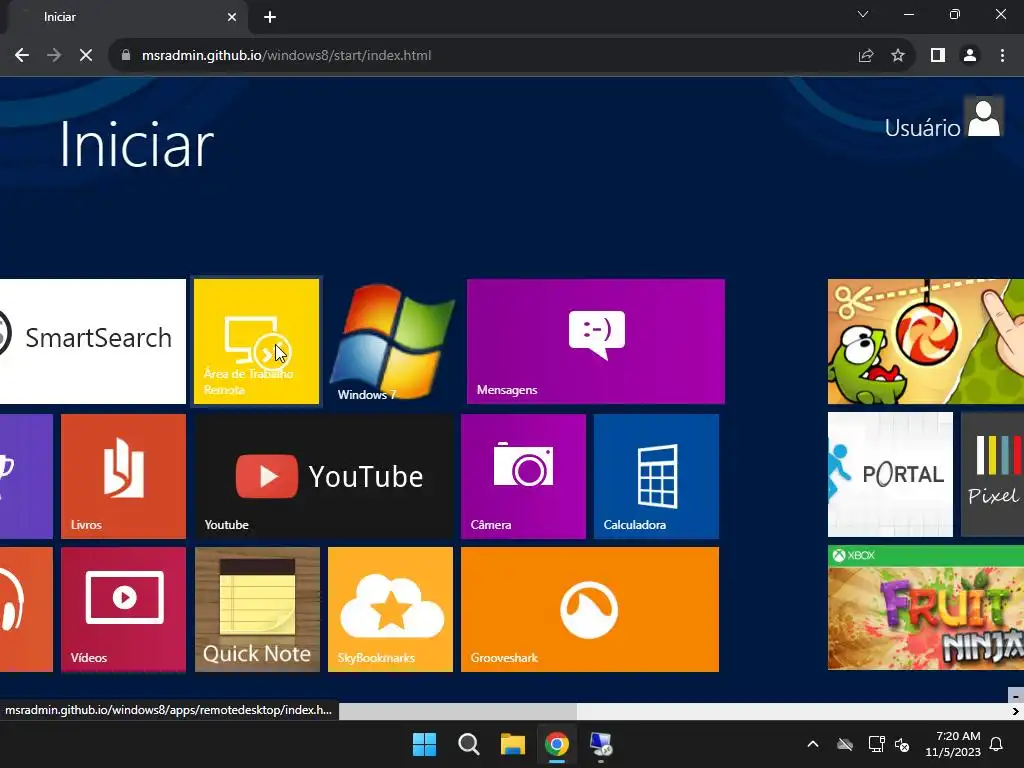Open a new browser tab
The height and width of the screenshot is (768, 1024).
click(270, 17)
